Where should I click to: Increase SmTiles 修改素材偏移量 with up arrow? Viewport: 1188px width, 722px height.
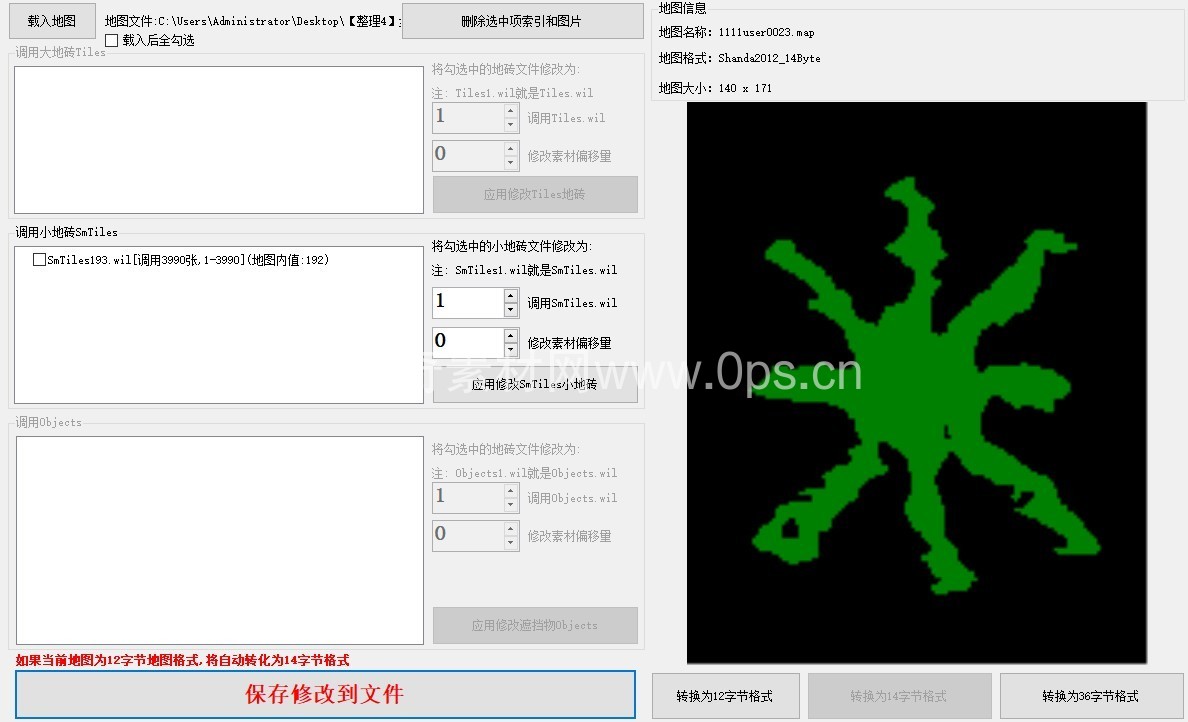(511, 336)
